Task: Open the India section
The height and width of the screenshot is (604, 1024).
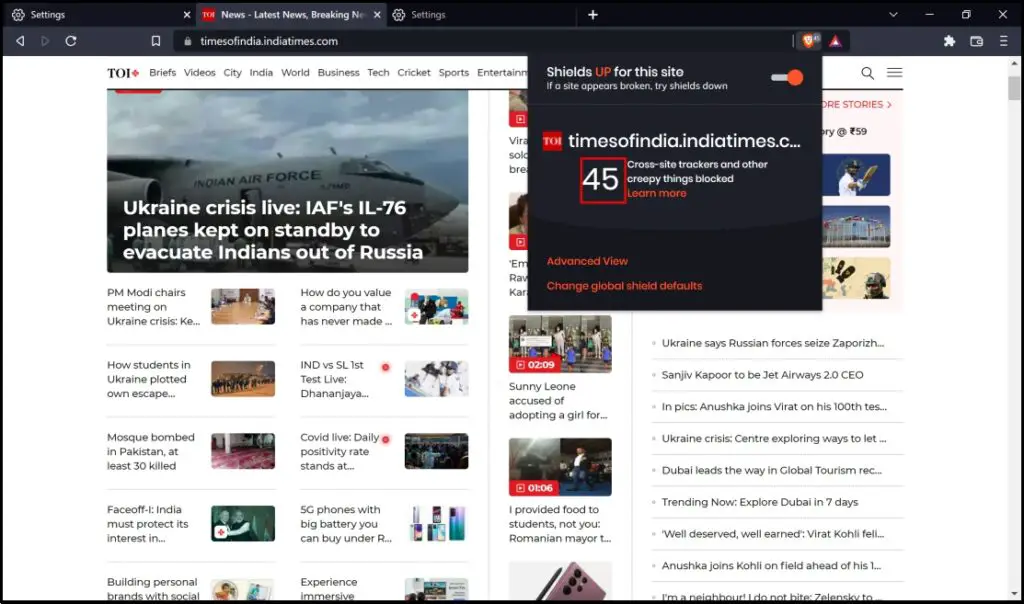Action: pos(261,72)
